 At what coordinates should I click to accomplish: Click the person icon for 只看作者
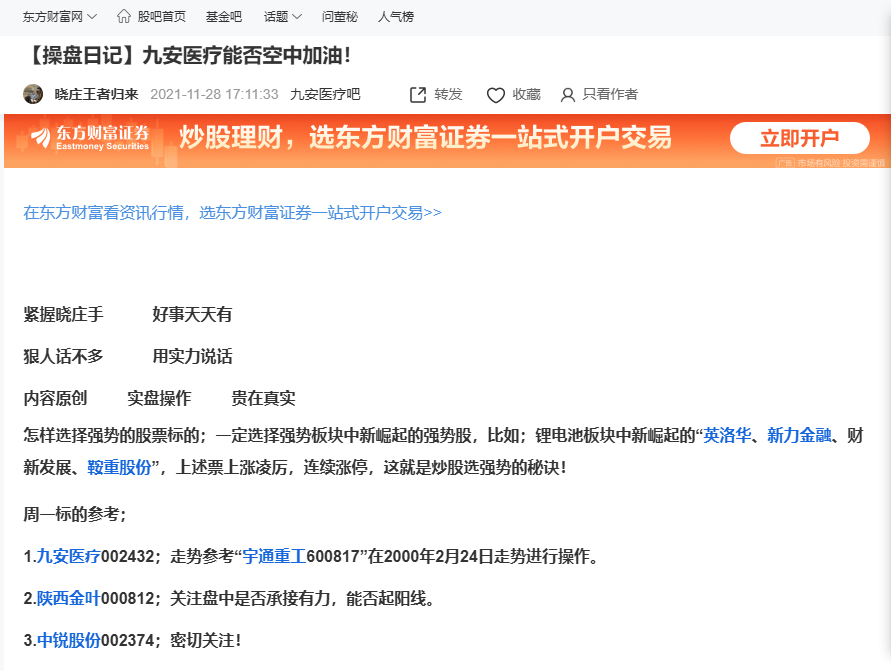(x=567, y=95)
